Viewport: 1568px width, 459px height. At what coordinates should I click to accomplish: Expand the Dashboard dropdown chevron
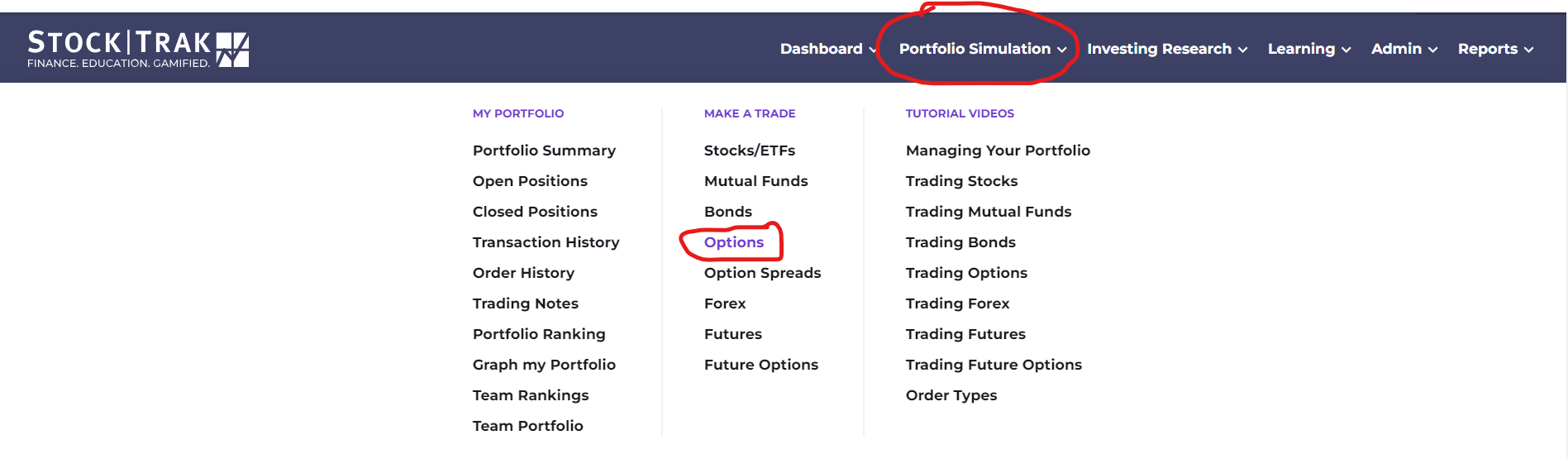click(x=872, y=50)
